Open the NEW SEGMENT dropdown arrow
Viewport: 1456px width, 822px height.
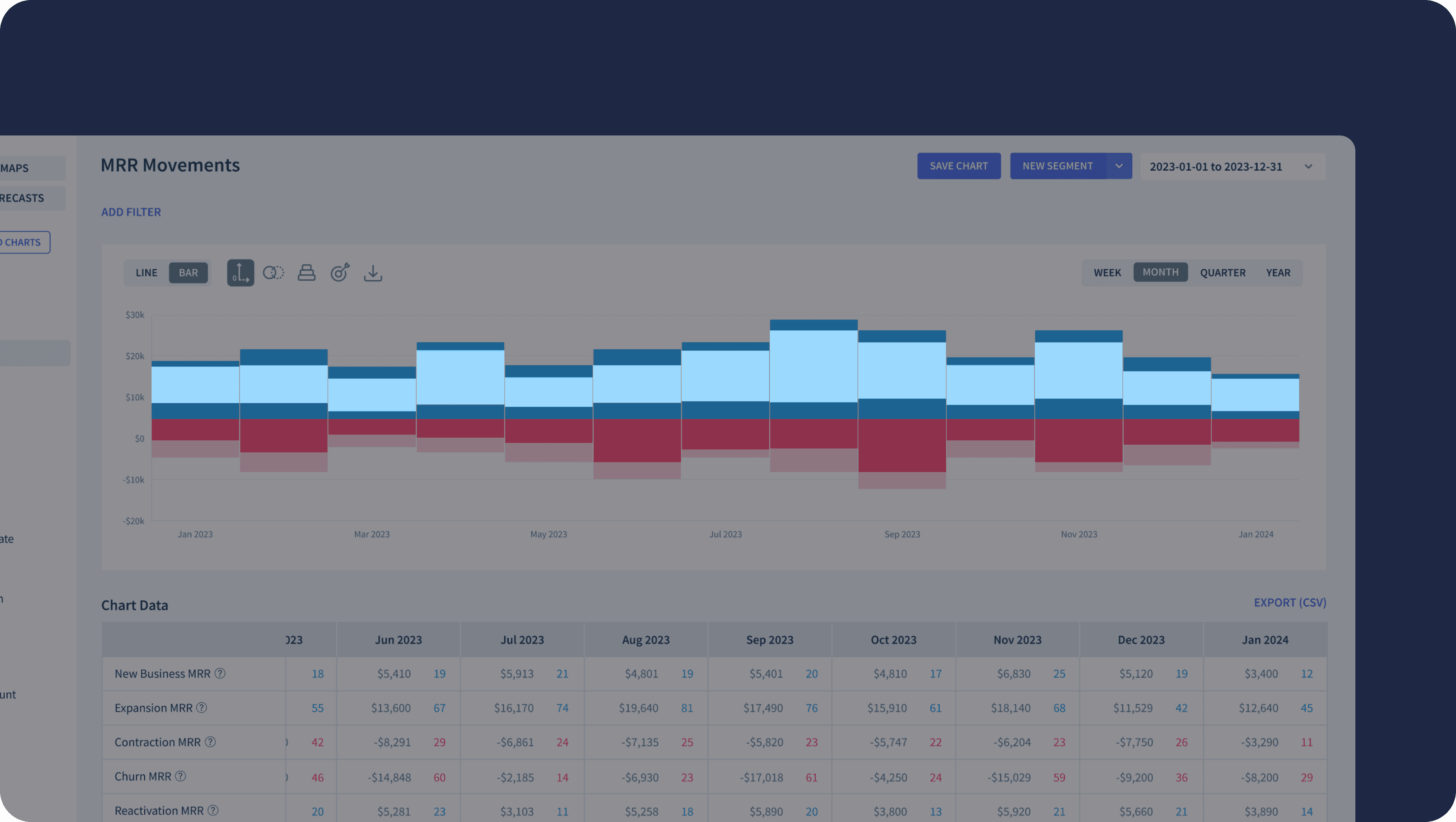point(1119,166)
